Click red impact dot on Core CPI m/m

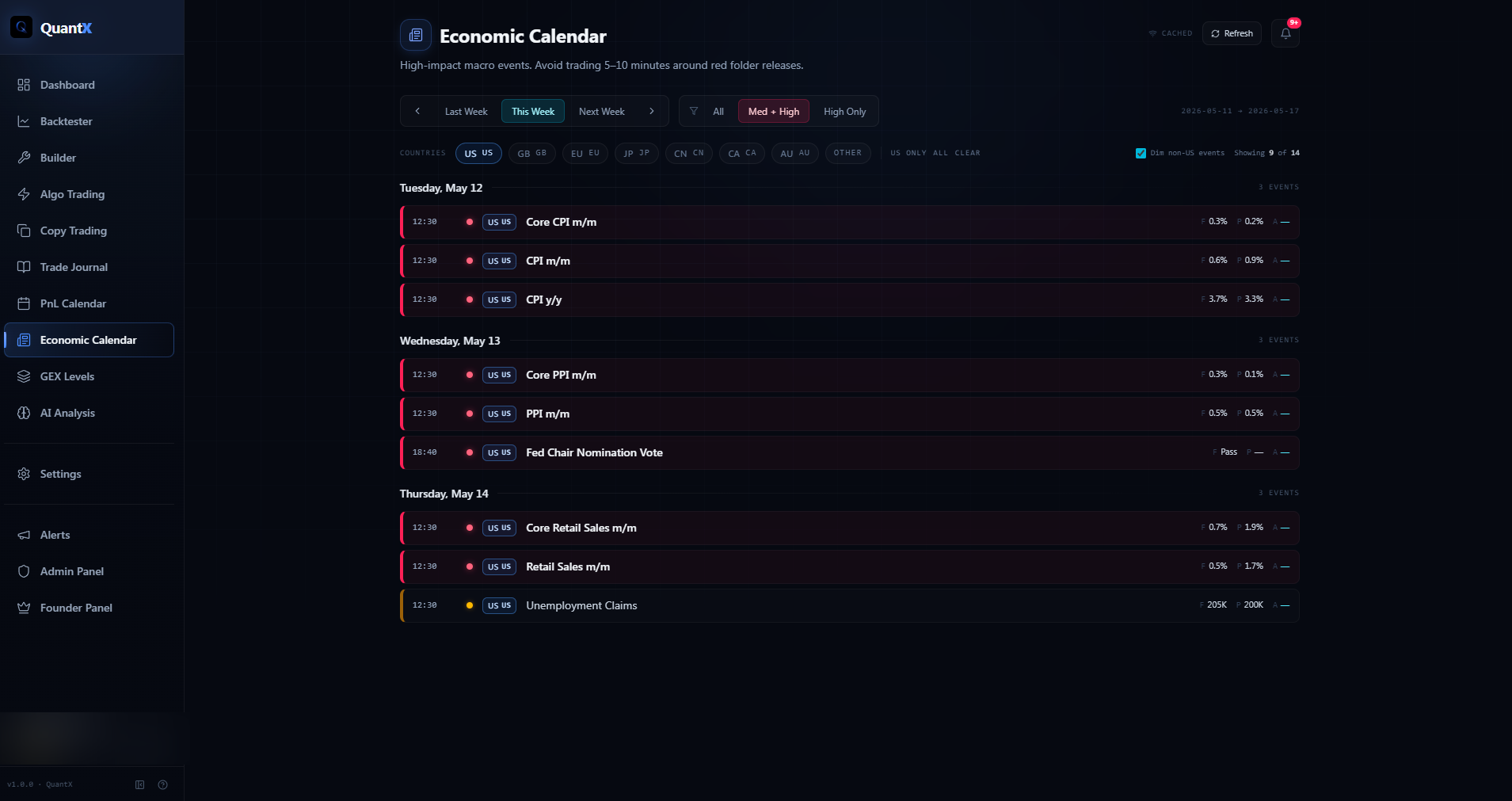coord(470,222)
